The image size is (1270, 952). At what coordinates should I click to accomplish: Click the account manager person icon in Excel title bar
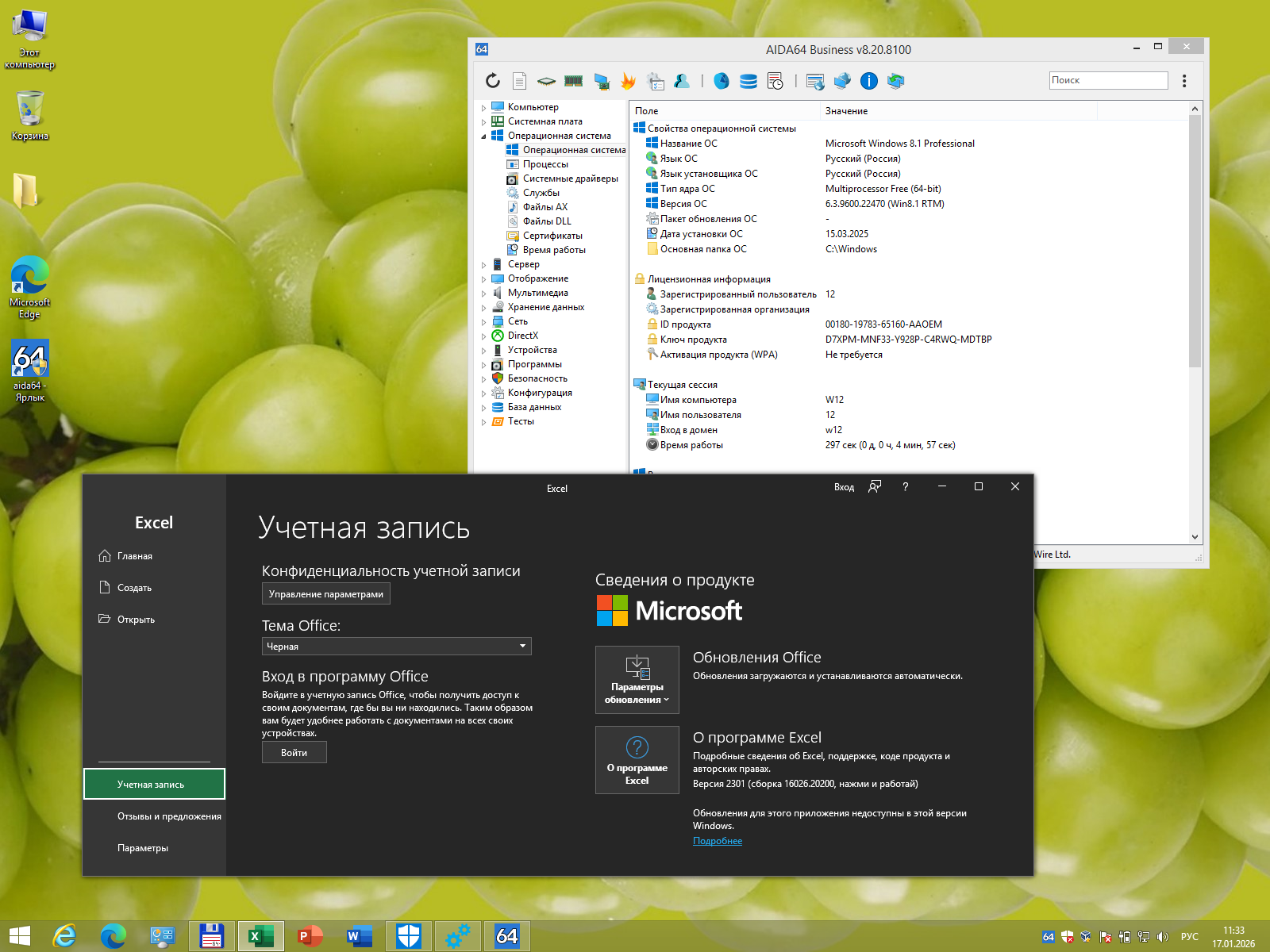pos(875,487)
